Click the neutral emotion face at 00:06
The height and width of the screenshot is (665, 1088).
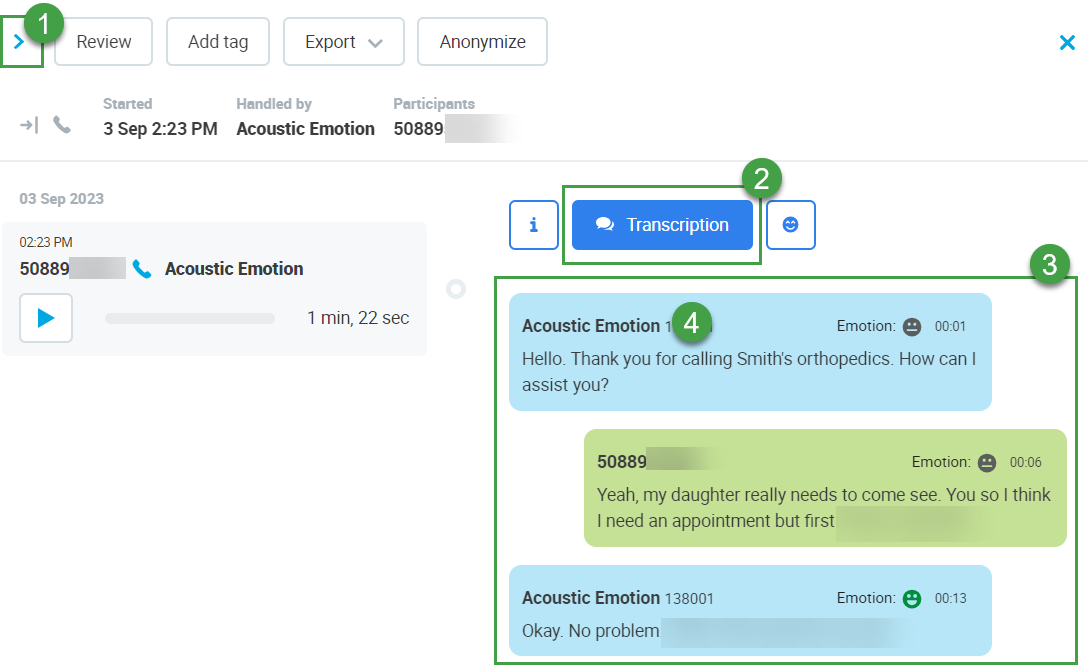tap(986, 462)
